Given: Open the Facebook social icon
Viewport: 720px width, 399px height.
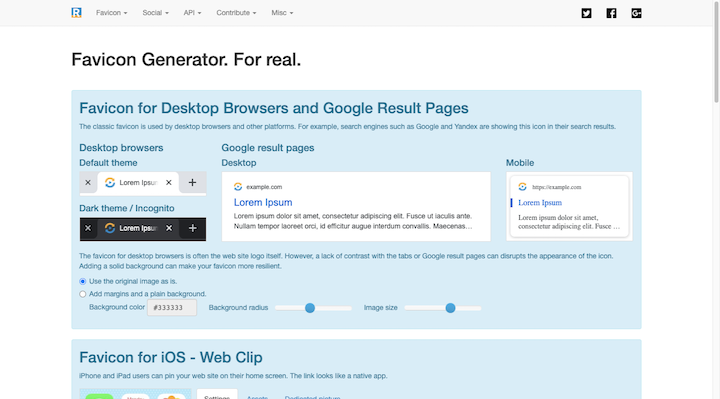Looking at the screenshot, I should coord(611,13).
